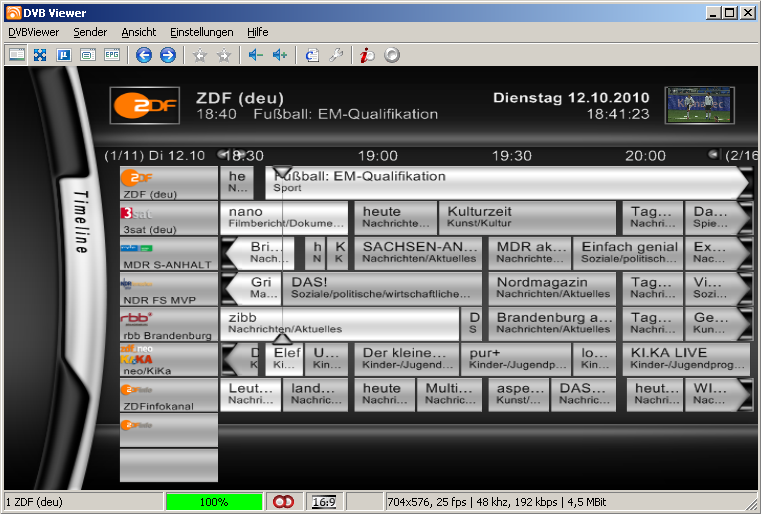
Task: Click the stereo audio rings icon in status bar
Action: pyautogui.click(x=283, y=502)
